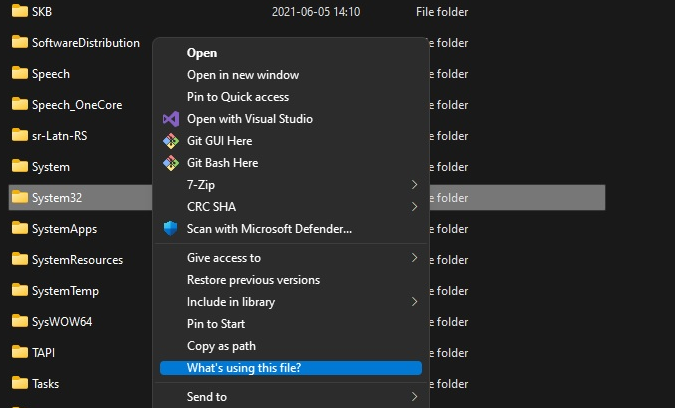
Task: Select the SysWOW64 folder icon
Action: point(20,321)
